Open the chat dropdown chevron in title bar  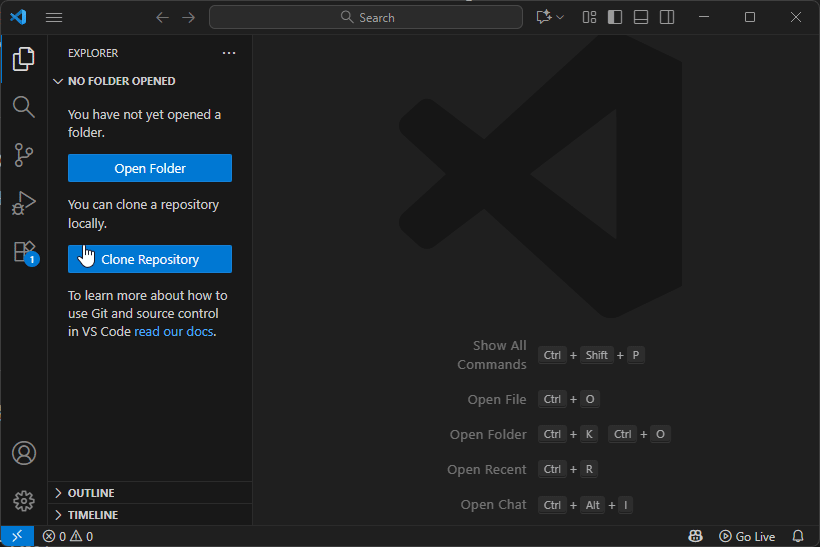click(560, 17)
